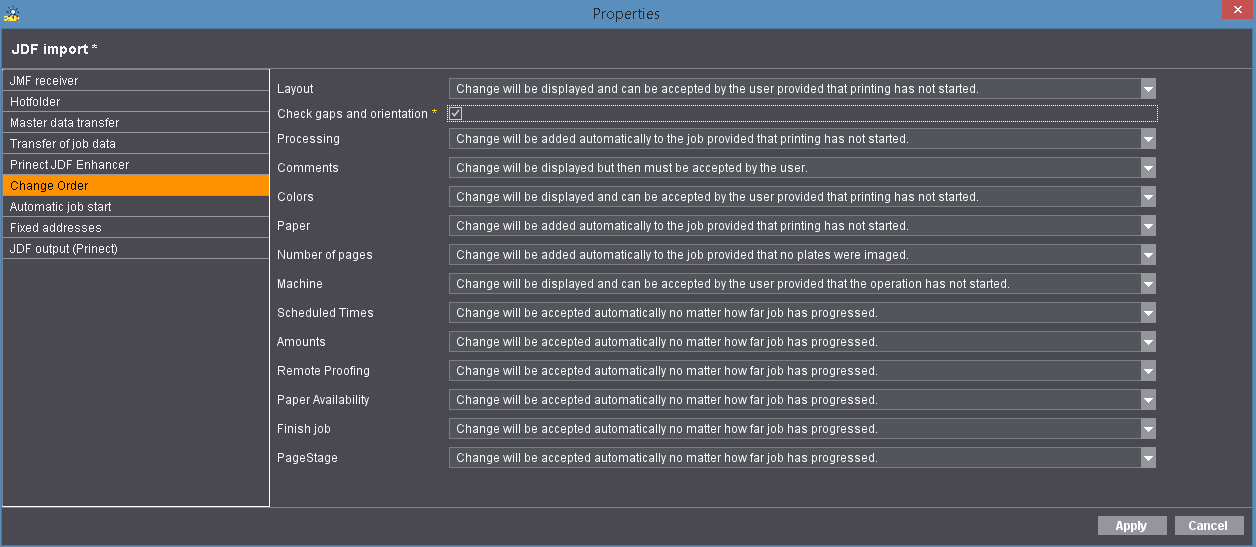The width and height of the screenshot is (1256, 547).
Task: Open the Paper dropdown menu
Action: coord(1148,226)
